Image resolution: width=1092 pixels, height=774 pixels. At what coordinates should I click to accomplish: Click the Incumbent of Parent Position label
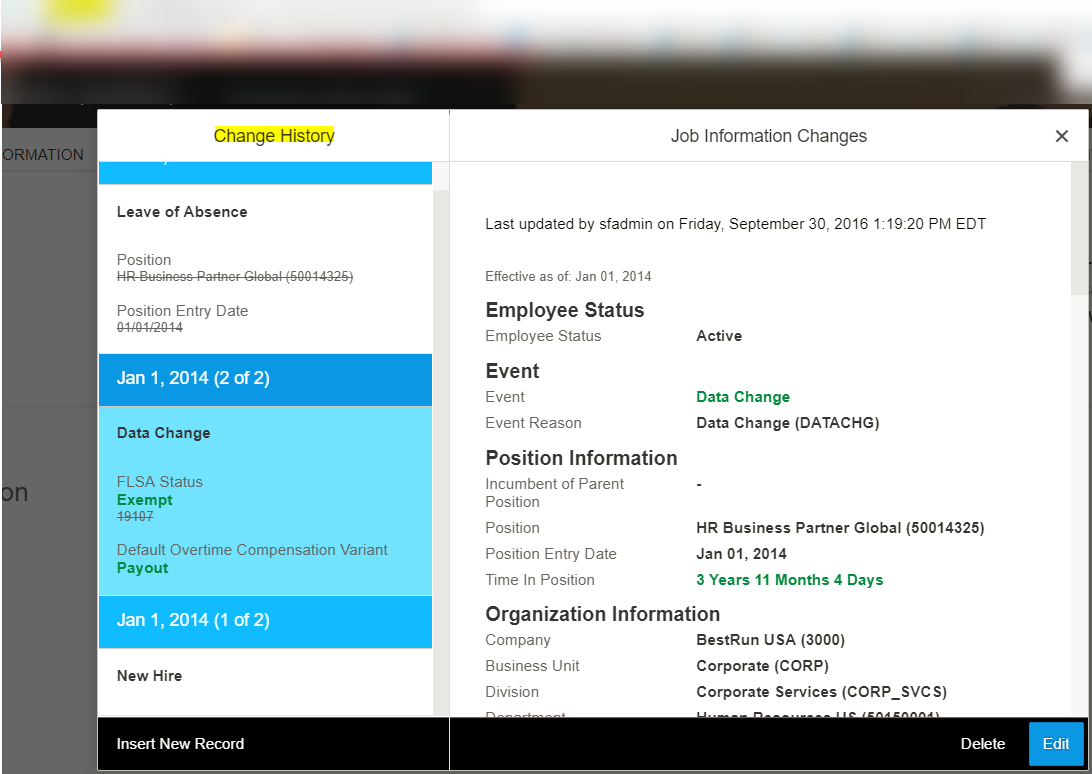pos(554,493)
